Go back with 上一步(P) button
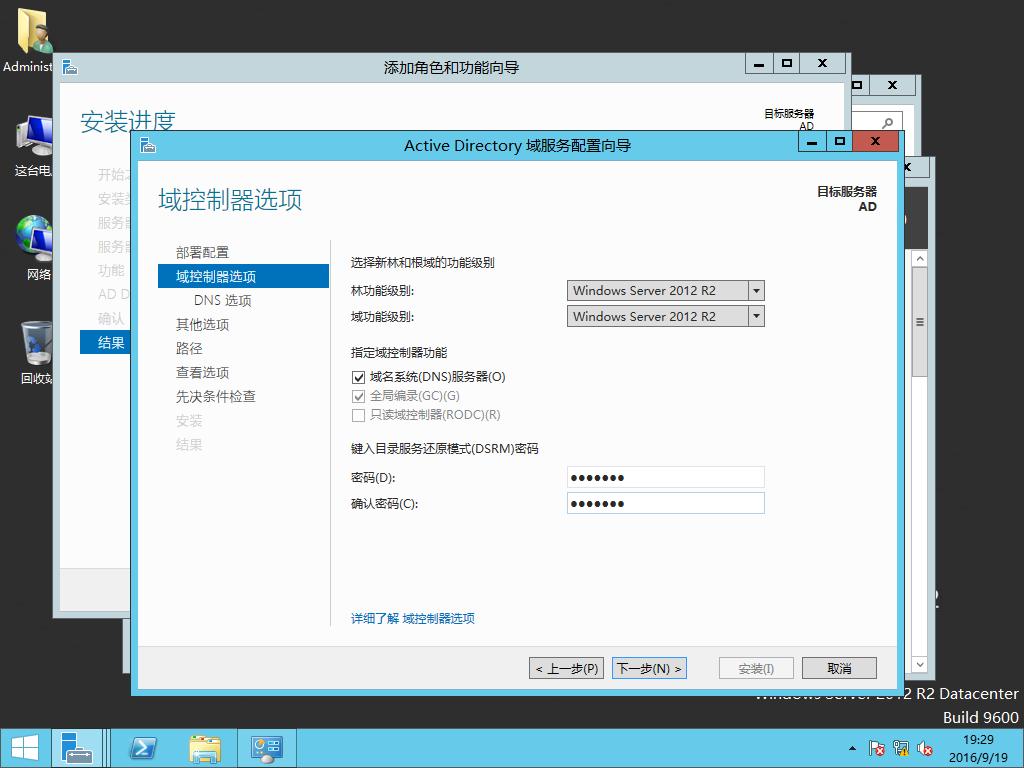Image resolution: width=1024 pixels, height=768 pixels. pos(566,668)
